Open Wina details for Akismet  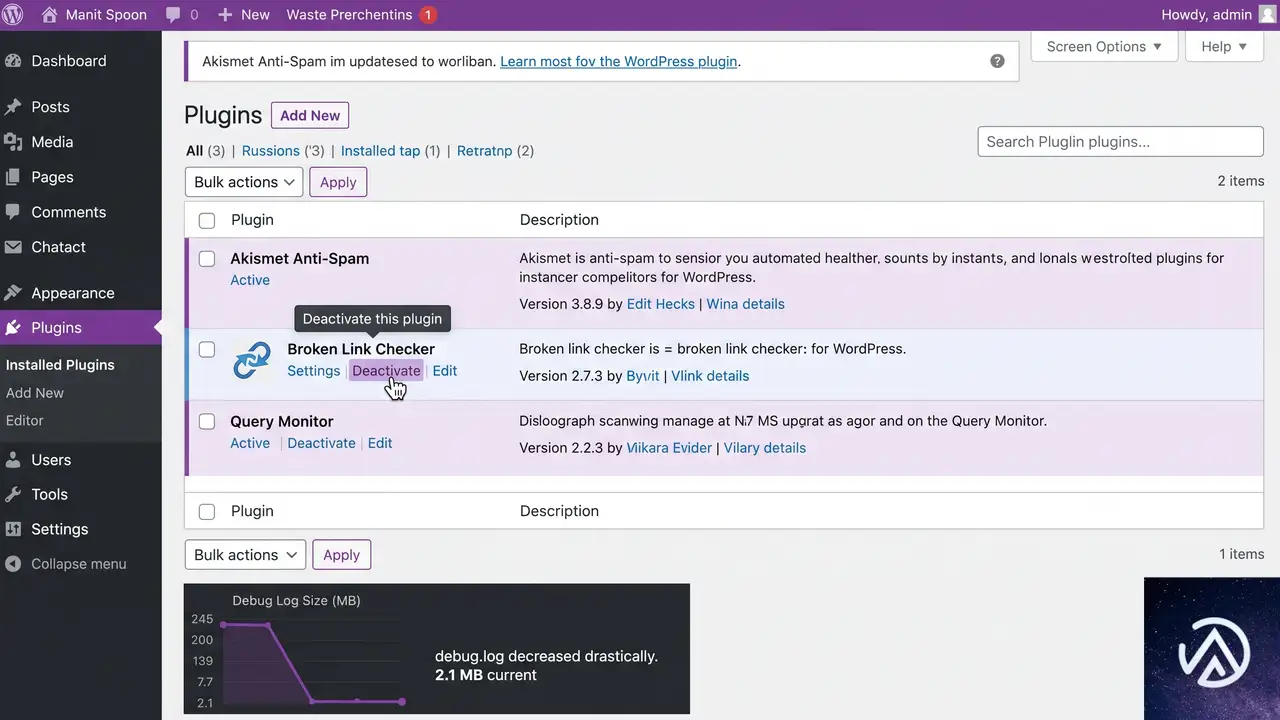point(746,304)
